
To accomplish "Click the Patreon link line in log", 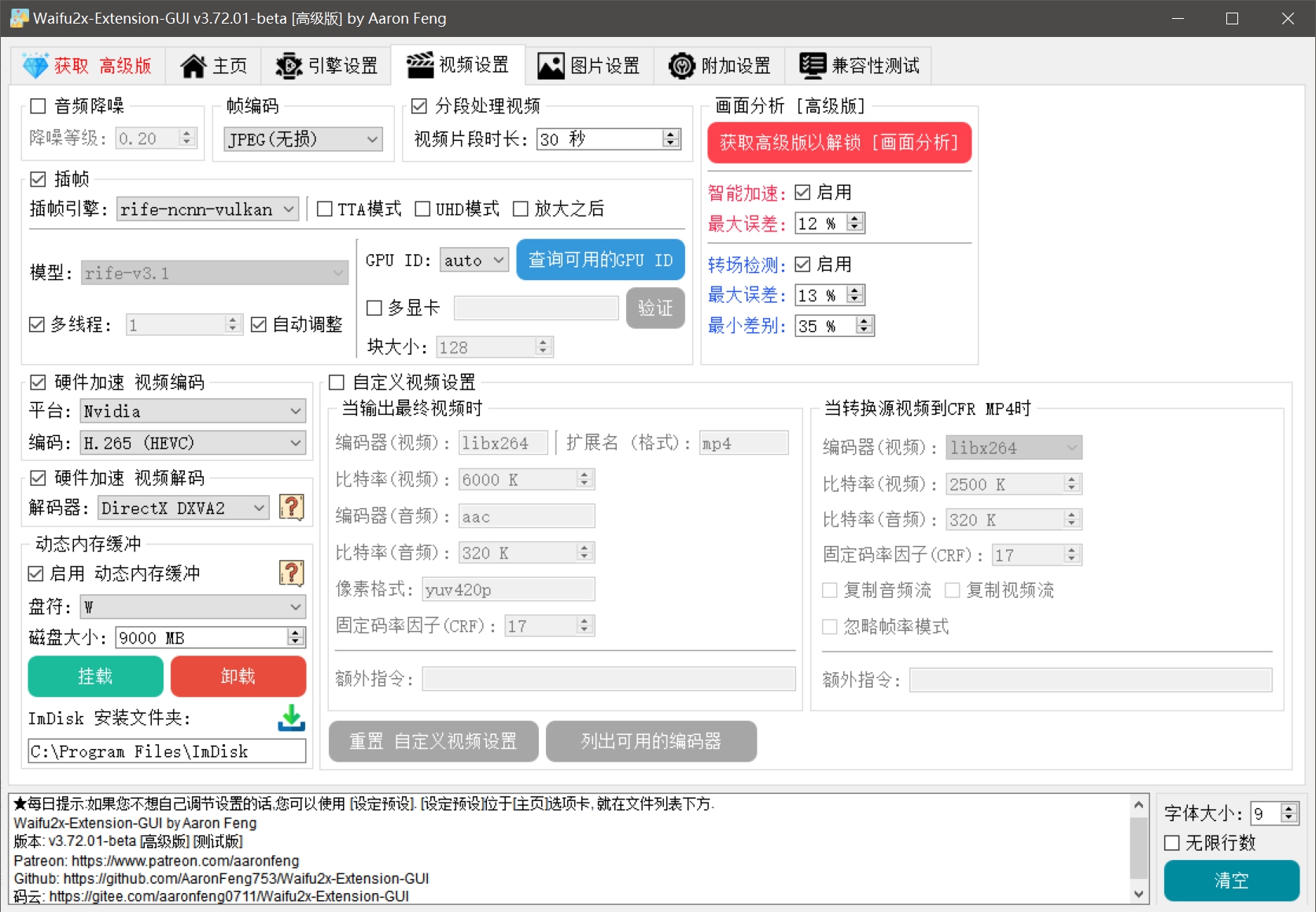I will (157, 860).
